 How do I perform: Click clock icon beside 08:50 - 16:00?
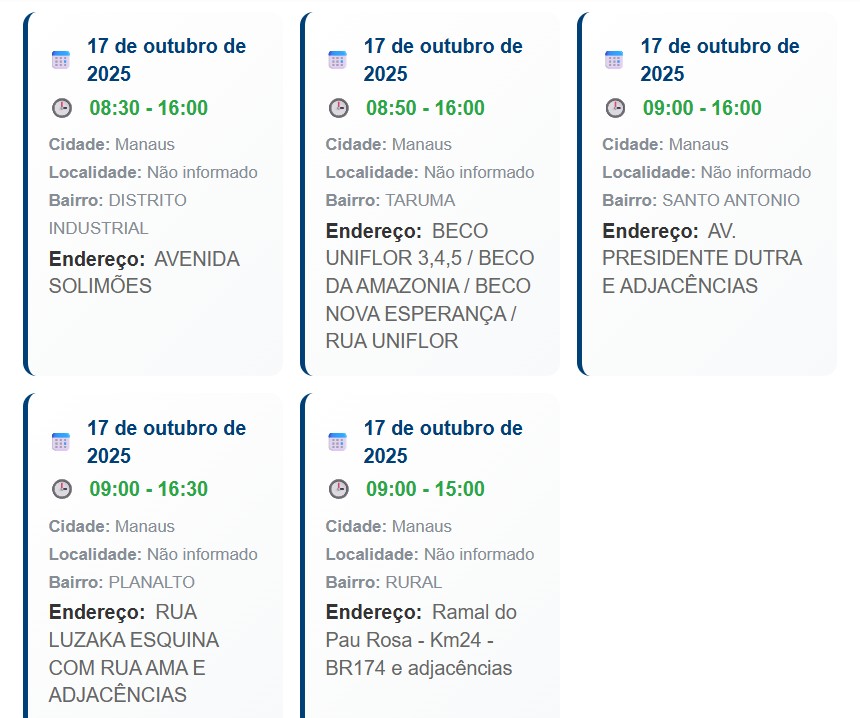(339, 108)
